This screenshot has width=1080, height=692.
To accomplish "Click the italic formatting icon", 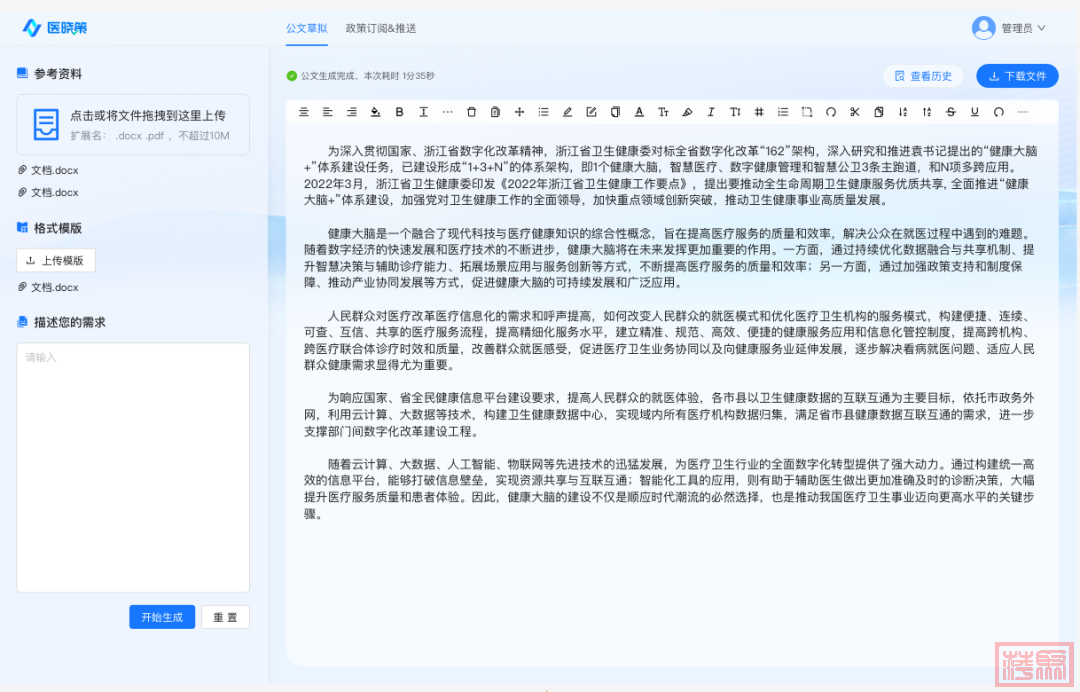I will pos(711,112).
